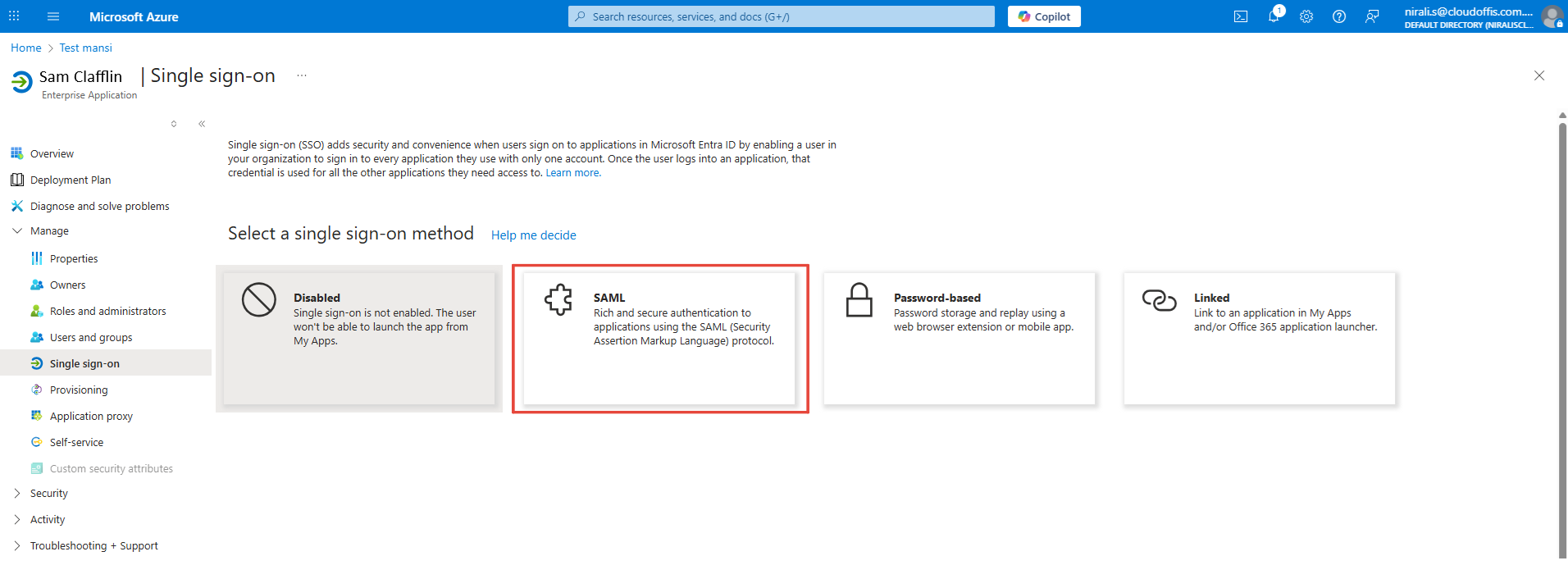Image resolution: width=1568 pixels, height=588 pixels.
Task: Select the Disabled sign-on card
Action: [x=359, y=339]
